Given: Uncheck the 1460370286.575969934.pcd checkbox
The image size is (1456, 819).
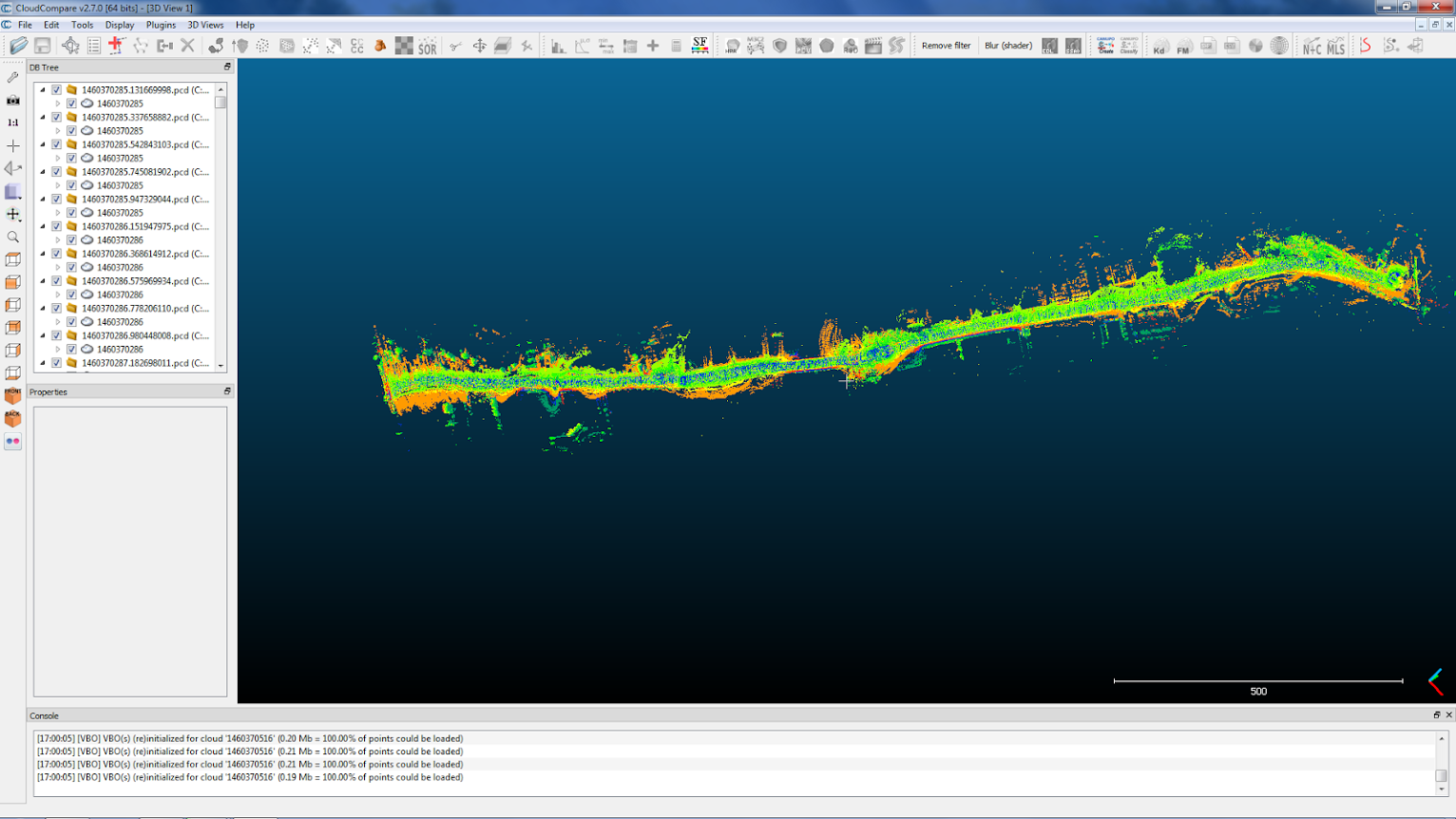Looking at the screenshot, I should click(x=56, y=281).
